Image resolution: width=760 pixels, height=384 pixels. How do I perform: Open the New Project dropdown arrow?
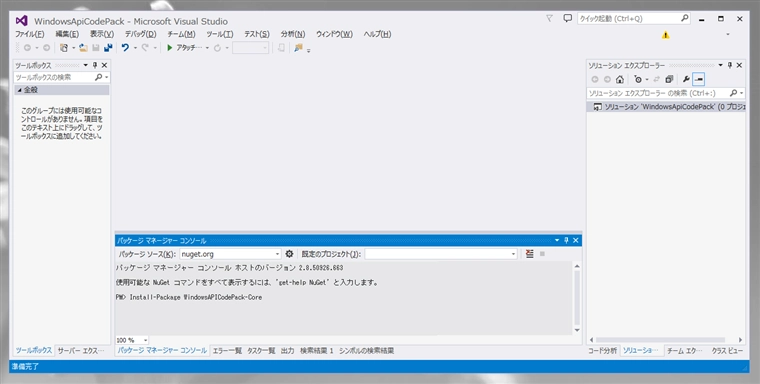click(x=74, y=48)
